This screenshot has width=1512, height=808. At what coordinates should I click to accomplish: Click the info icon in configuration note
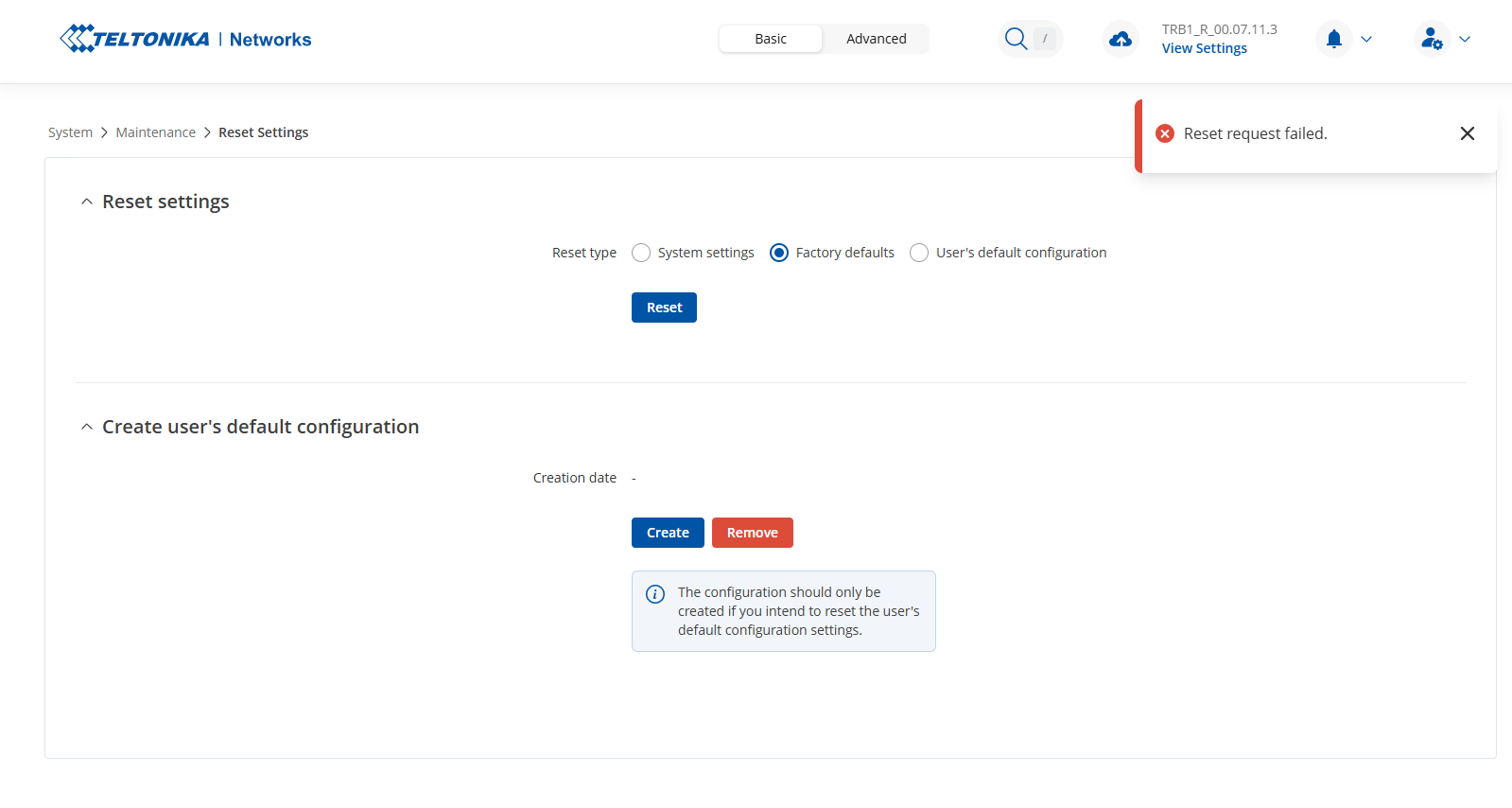[x=655, y=594]
